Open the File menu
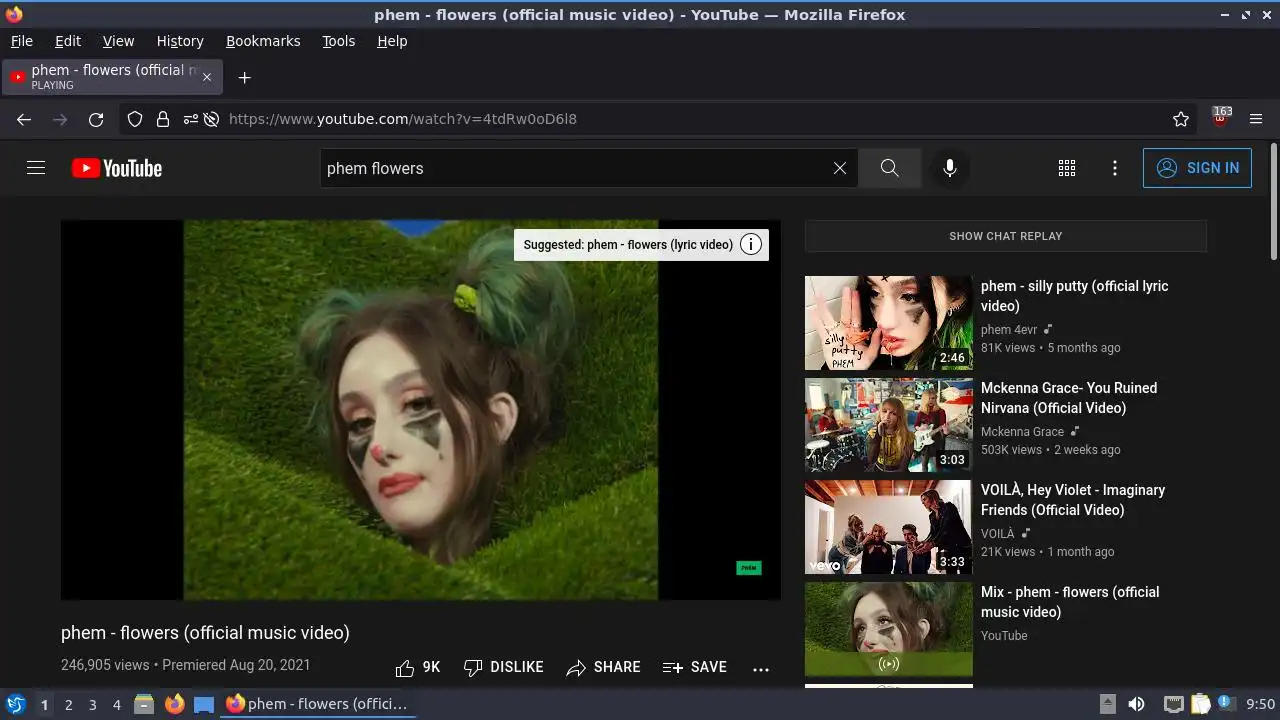 tap(21, 41)
